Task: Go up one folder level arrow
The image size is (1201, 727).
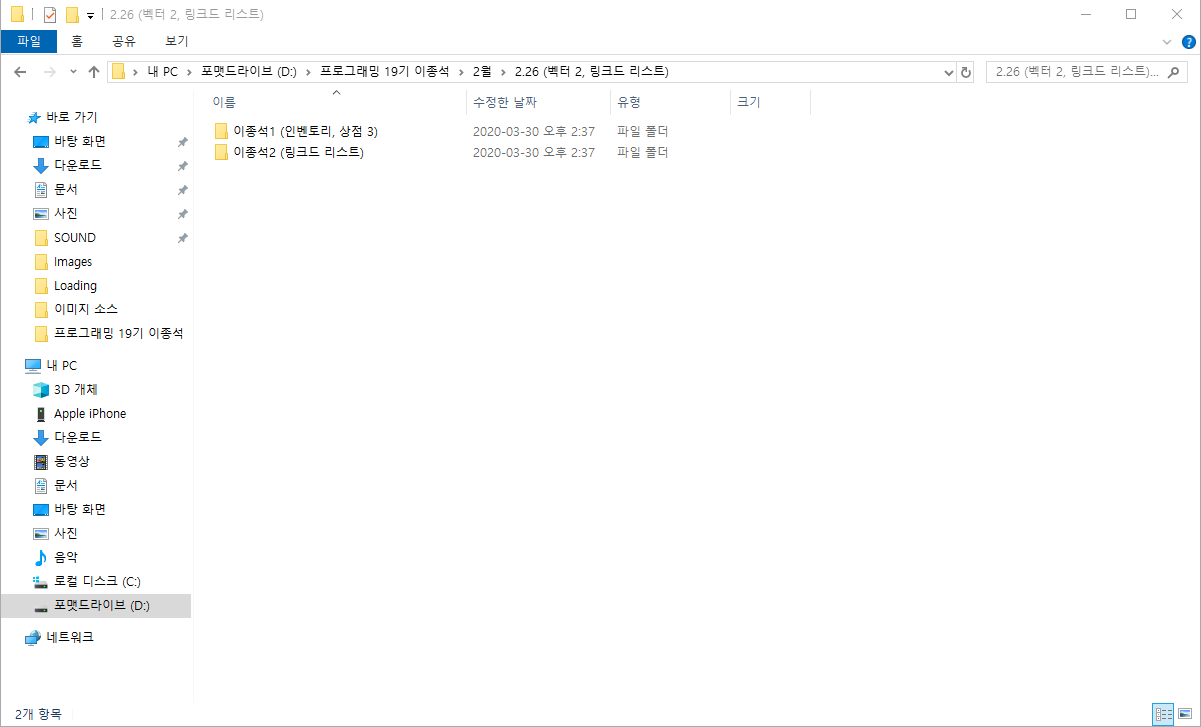Action: click(94, 72)
